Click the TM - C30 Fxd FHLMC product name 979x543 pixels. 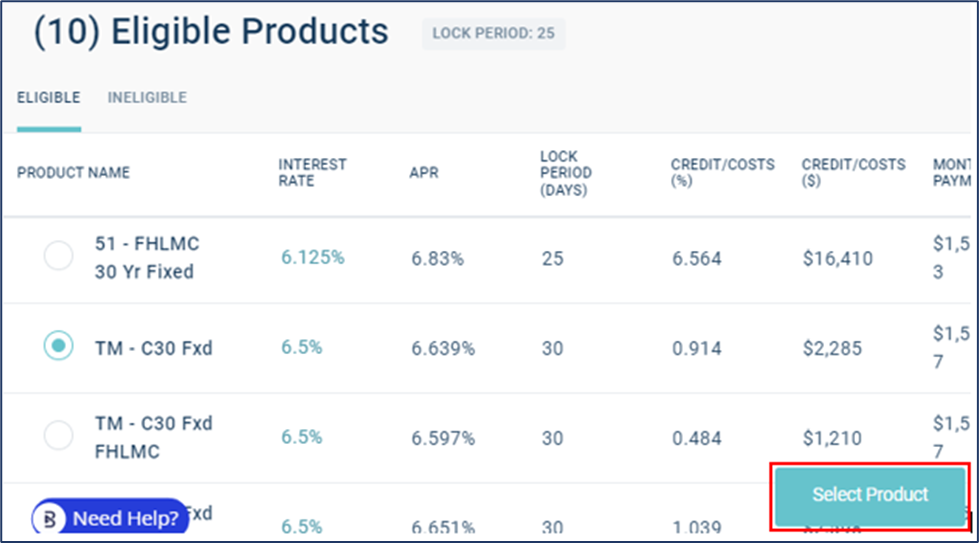pos(154,438)
